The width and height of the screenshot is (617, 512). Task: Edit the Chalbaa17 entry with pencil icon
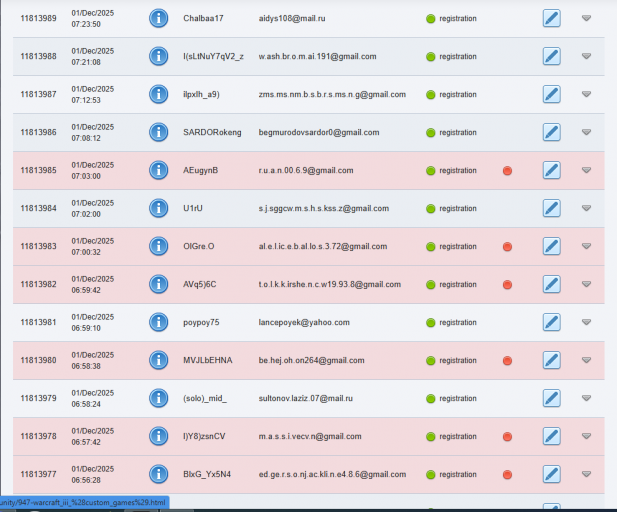552,18
